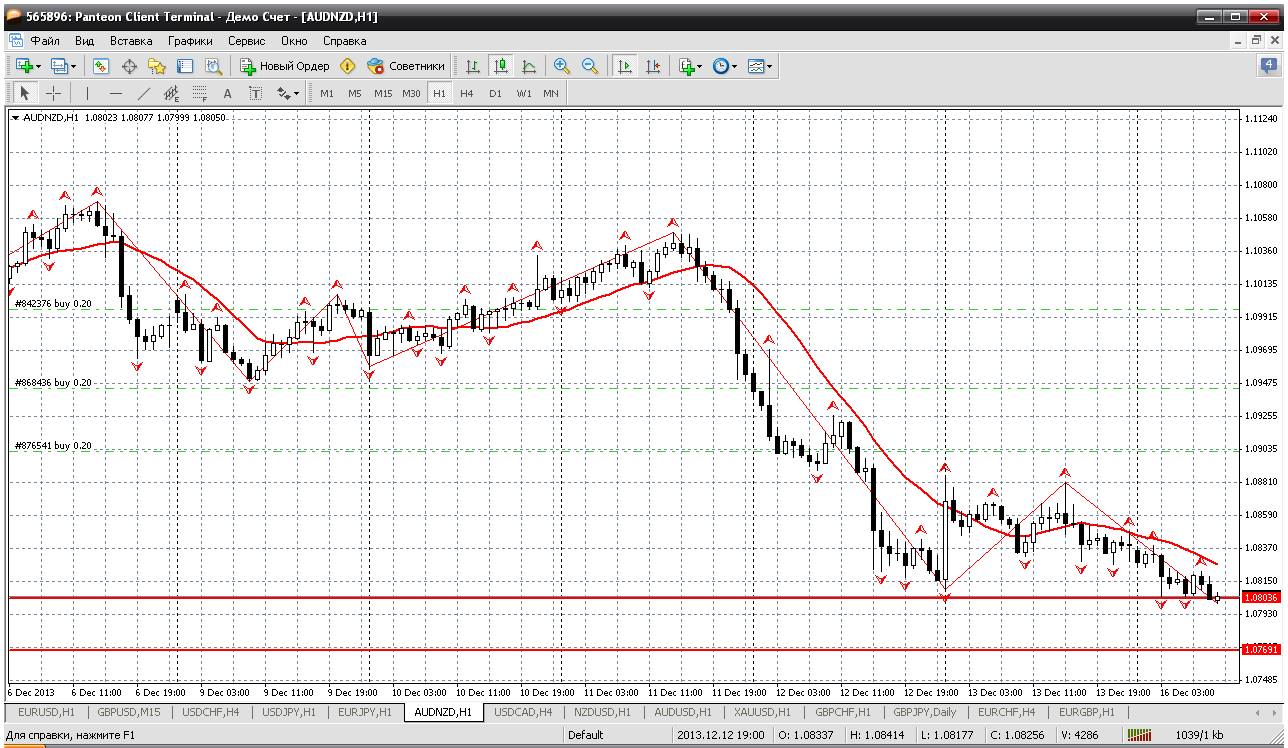The image size is (1288, 748).
Task: Switch to the EURUSD,H1 chart tab
Action: [x=46, y=712]
